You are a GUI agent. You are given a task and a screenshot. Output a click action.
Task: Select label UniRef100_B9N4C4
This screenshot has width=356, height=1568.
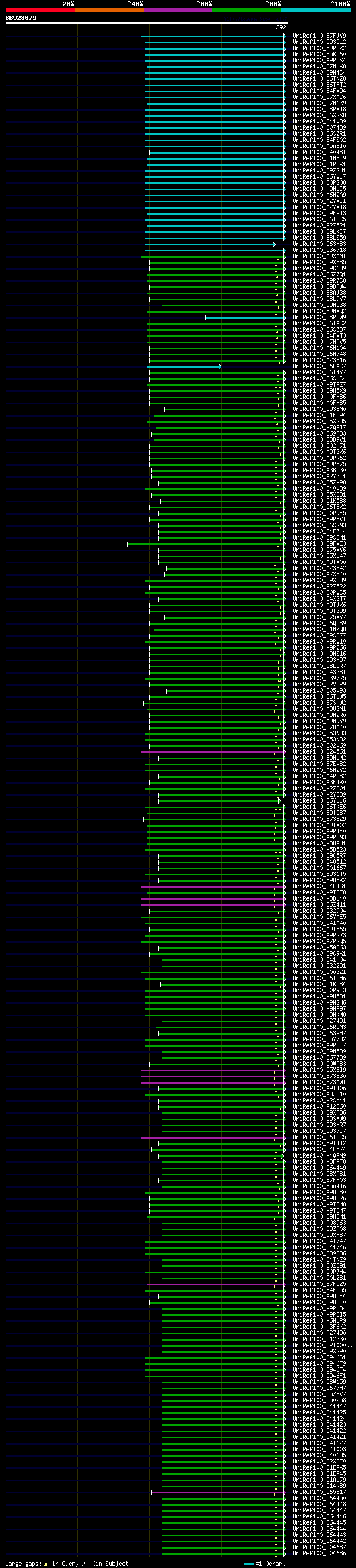[319, 72]
